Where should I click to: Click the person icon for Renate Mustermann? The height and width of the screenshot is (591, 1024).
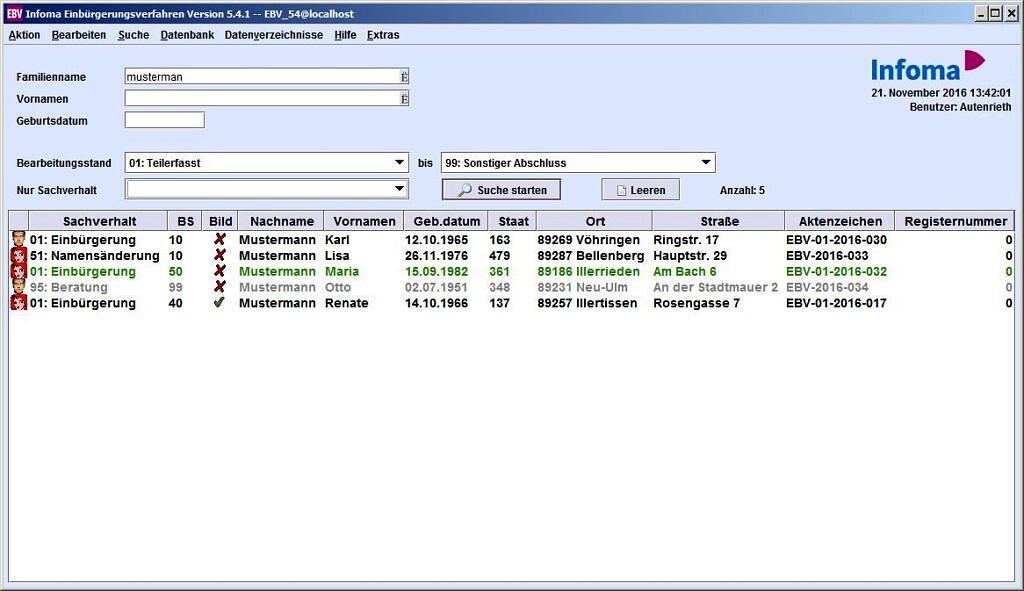click(18, 304)
